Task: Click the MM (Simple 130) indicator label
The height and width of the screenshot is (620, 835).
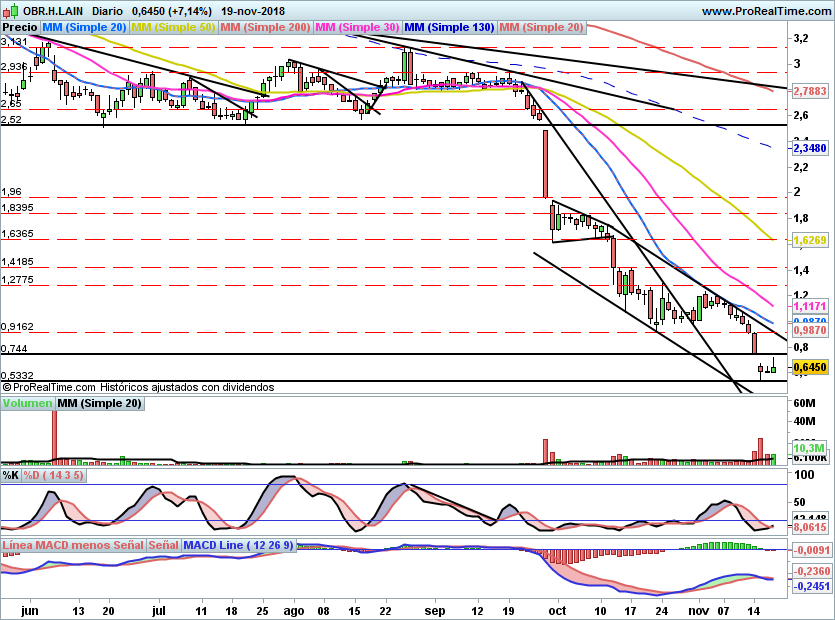Action: [449, 27]
